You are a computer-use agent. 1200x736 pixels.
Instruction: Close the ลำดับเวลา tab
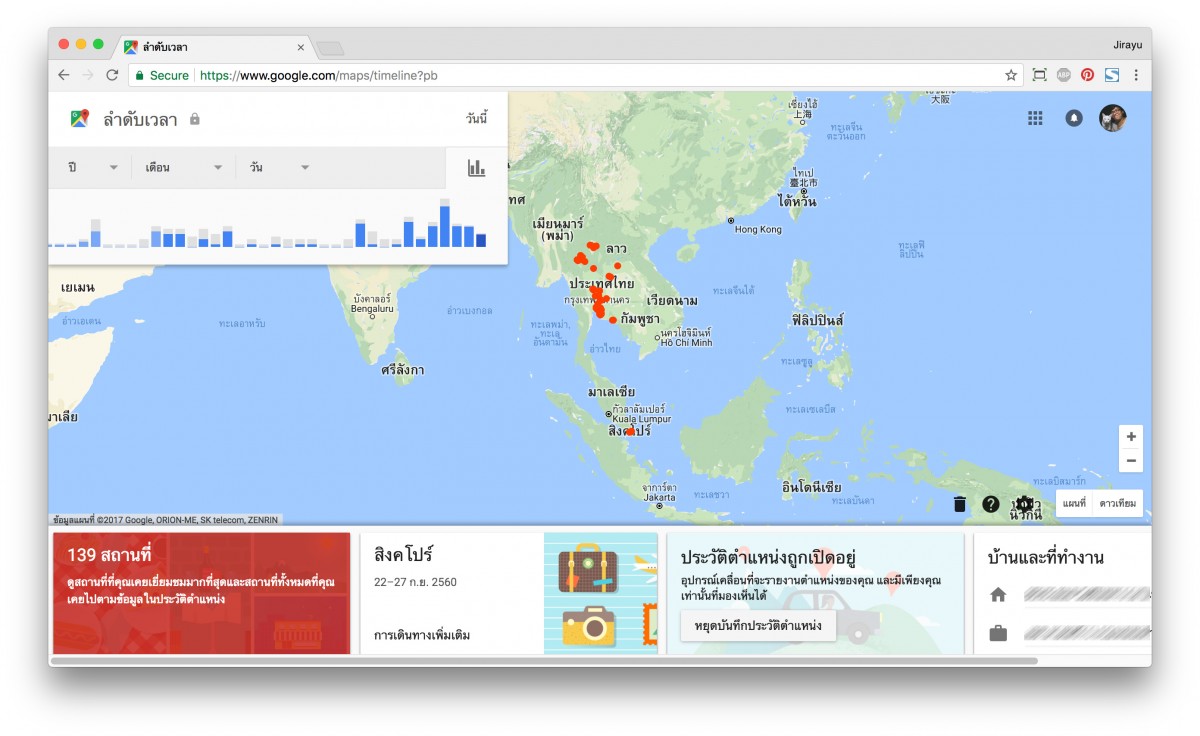[301, 47]
